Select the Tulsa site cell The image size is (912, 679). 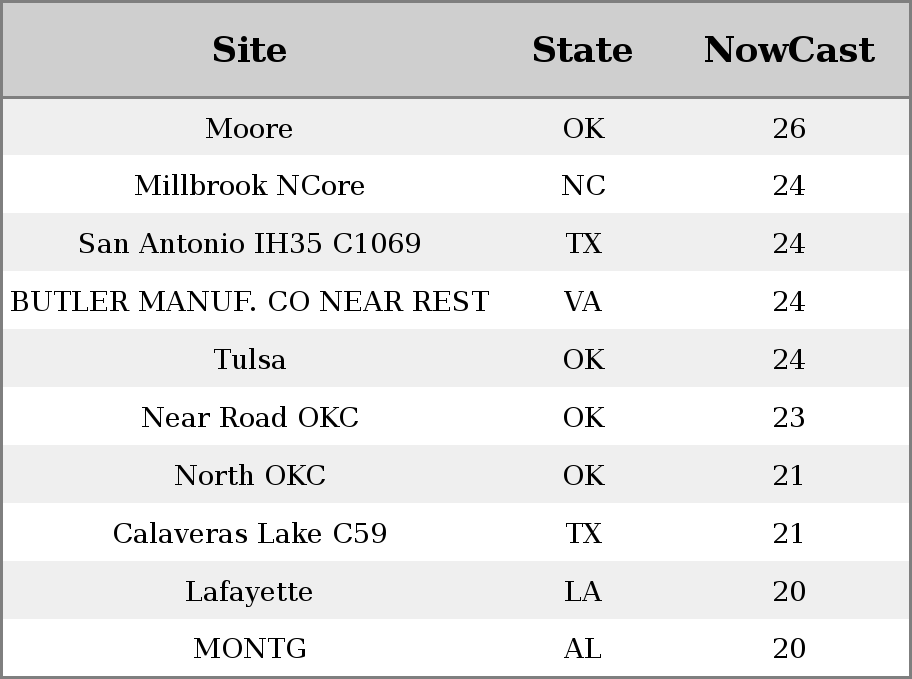tap(249, 359)
